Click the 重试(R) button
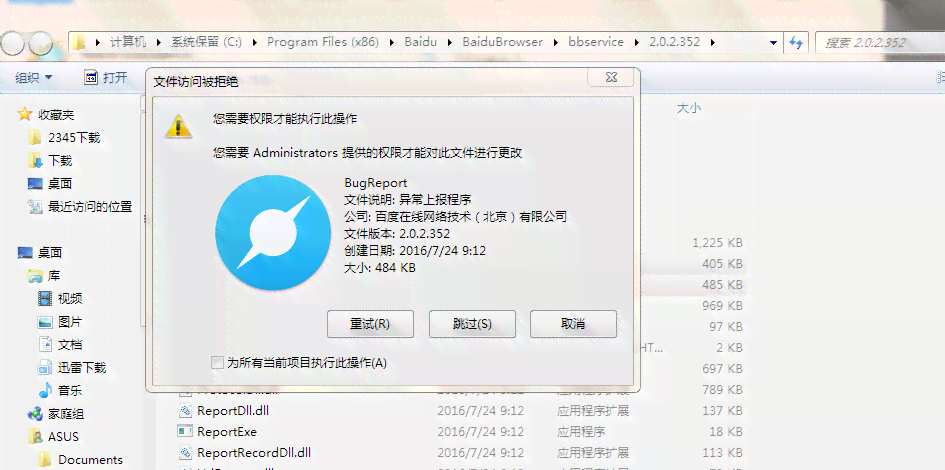The height and width of the screenshot is (470, 945). point(370,324)
